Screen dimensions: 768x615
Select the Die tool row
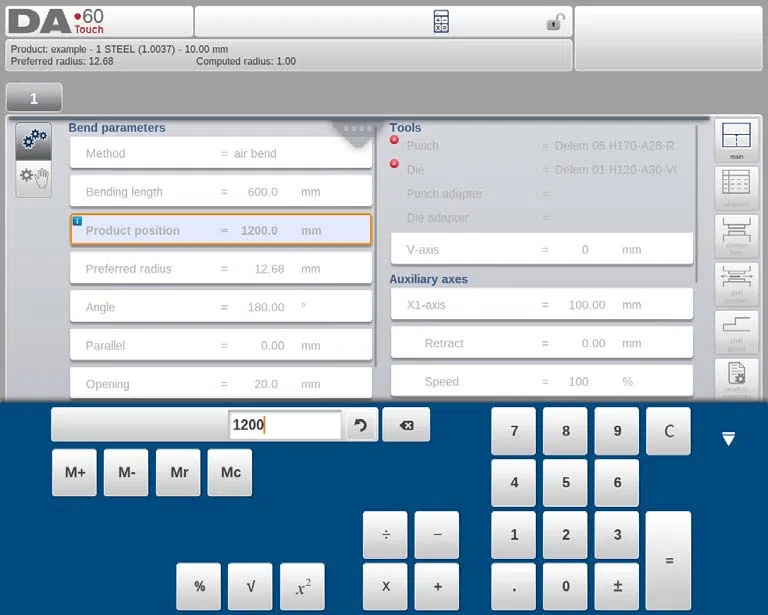coord(542,169)
